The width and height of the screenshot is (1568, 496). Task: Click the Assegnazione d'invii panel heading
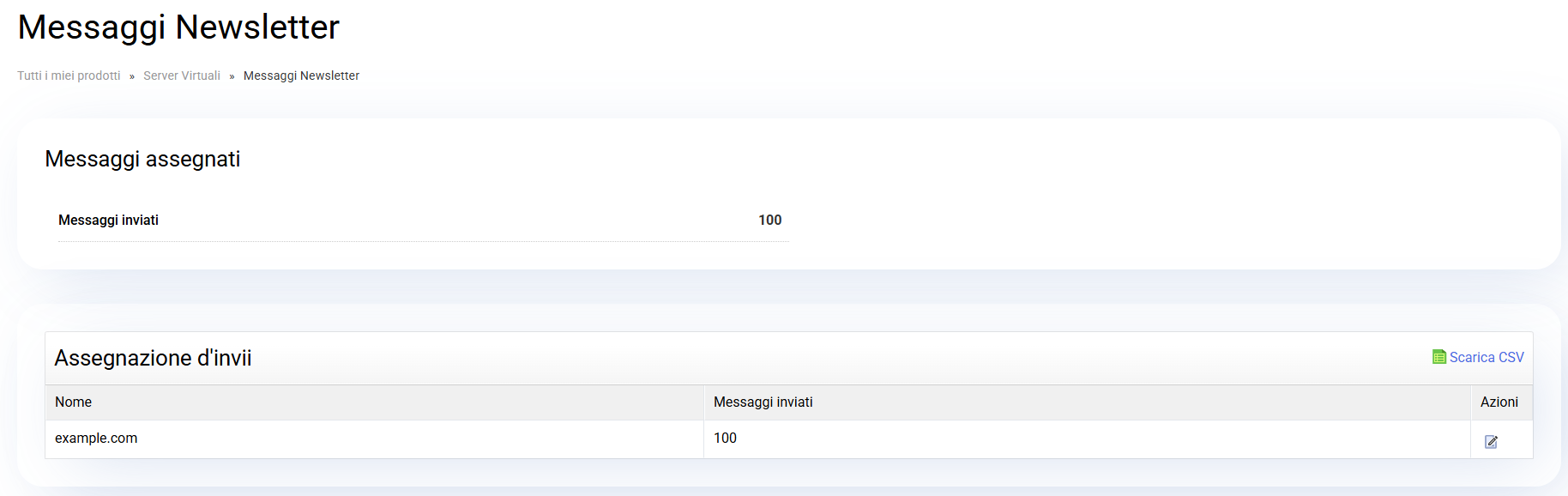pos(153,358)
